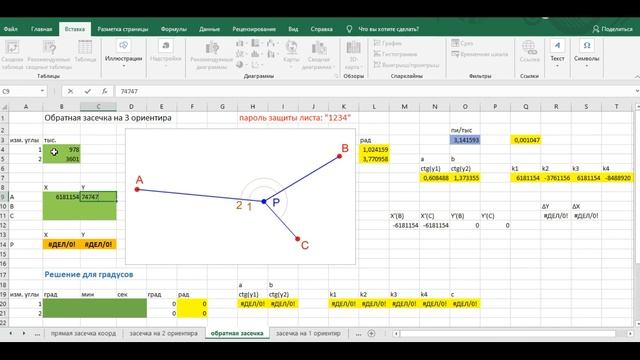
Task: Switch to the Вид tab
Action: [x=293, y=29]
